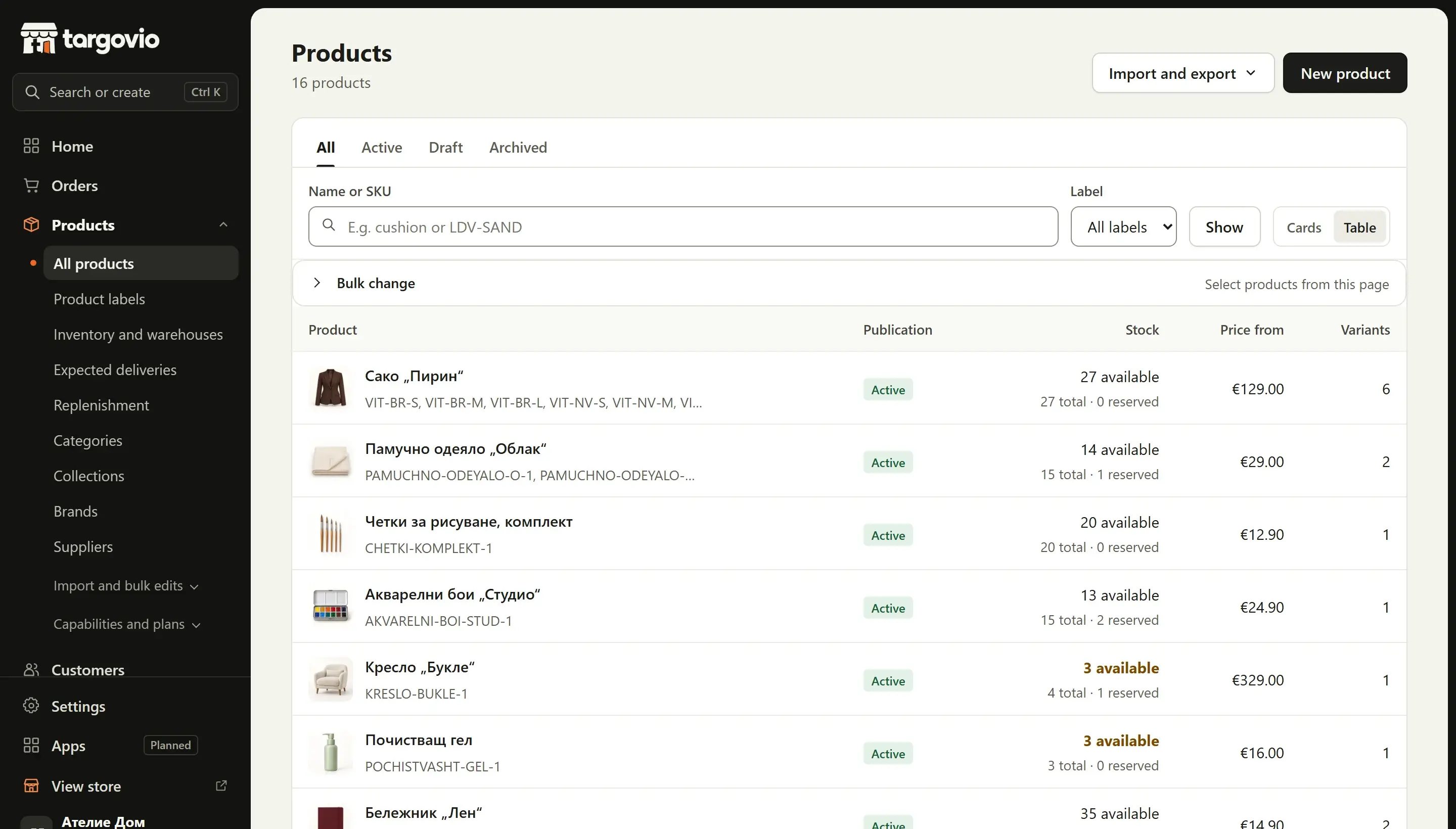Image resolution: width=1456 pixels, height=829 pixels.
Task: Open Expected deliveries
Action: (x=115, y=370)
